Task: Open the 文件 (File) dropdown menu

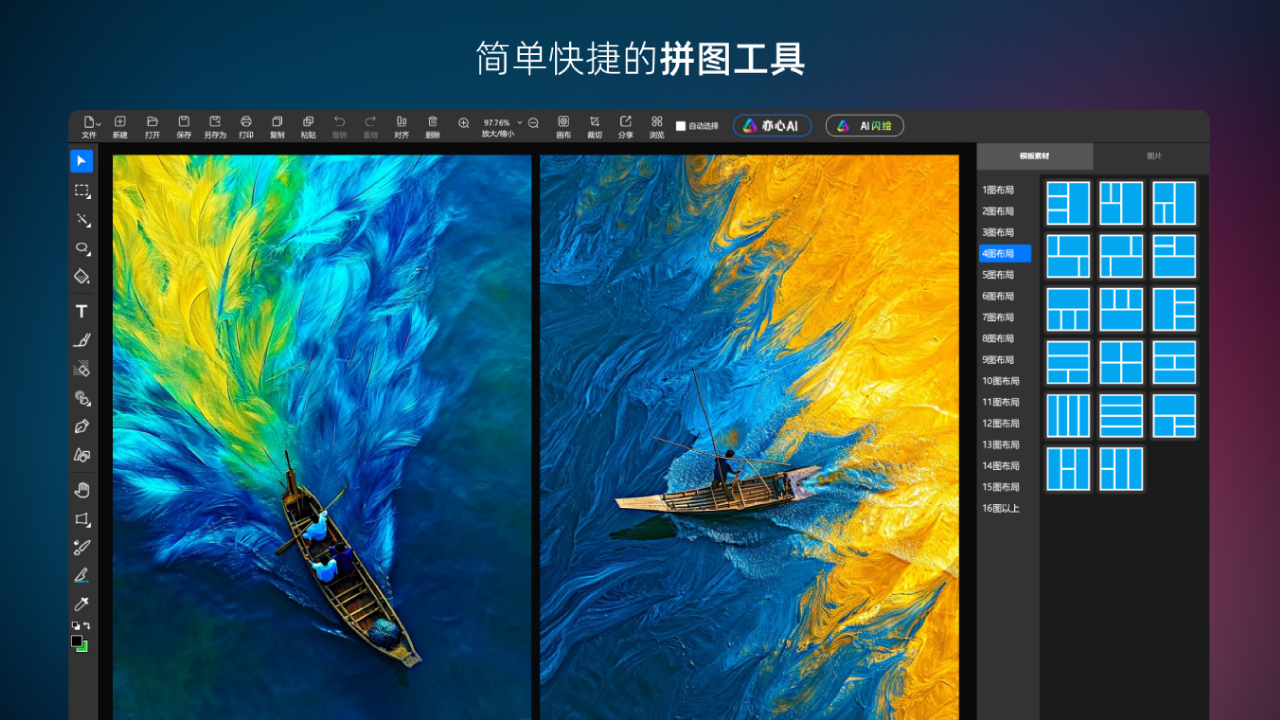Action: point(90,126)
